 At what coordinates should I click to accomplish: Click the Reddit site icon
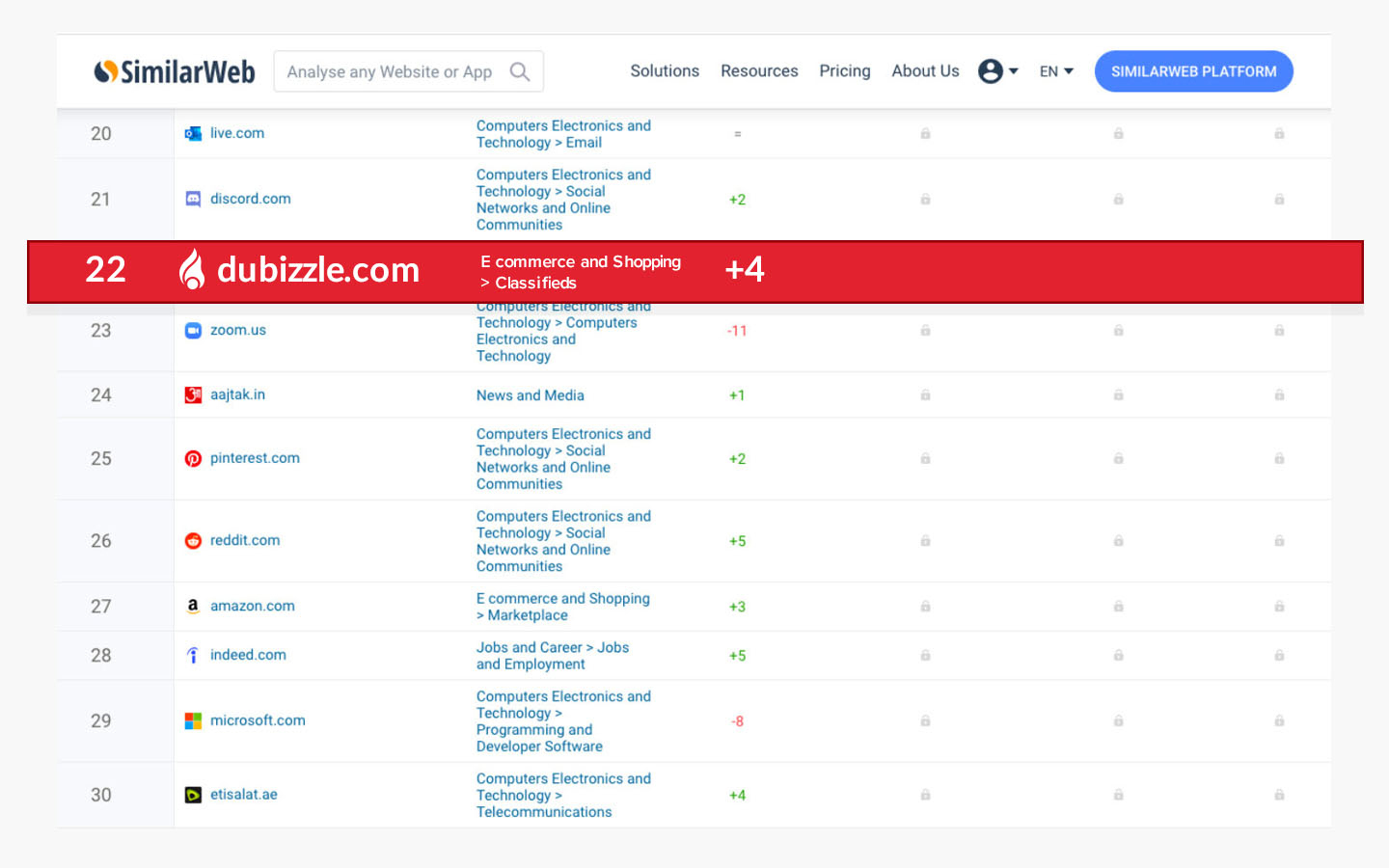point(193,540)
